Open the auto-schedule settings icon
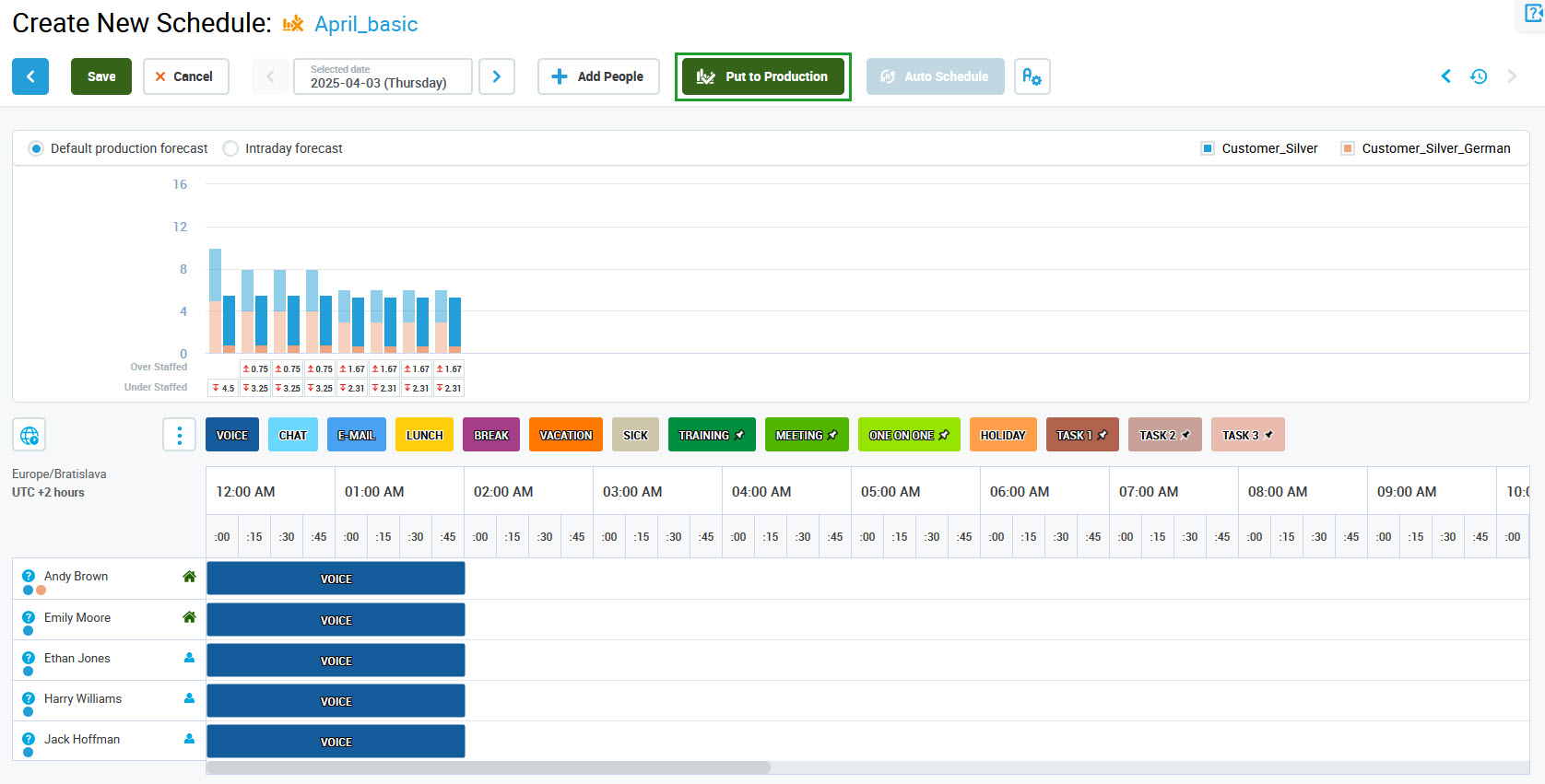Viewport: 1545px width, 784px height. [1032, 76]
